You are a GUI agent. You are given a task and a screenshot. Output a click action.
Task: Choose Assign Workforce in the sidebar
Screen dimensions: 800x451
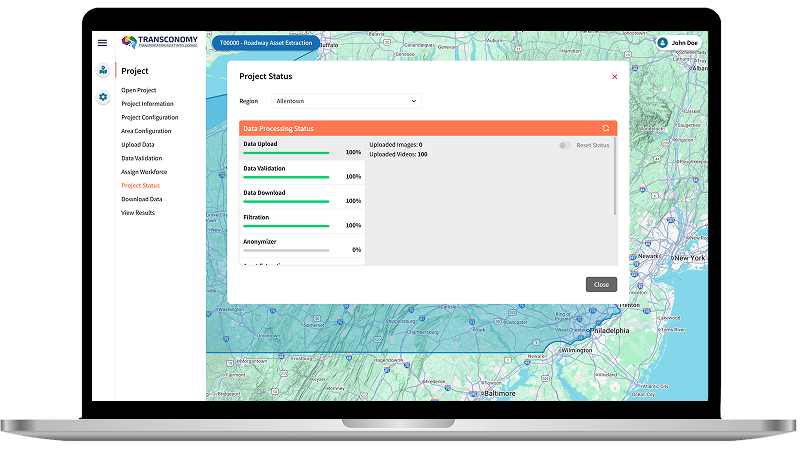[144, 172]
